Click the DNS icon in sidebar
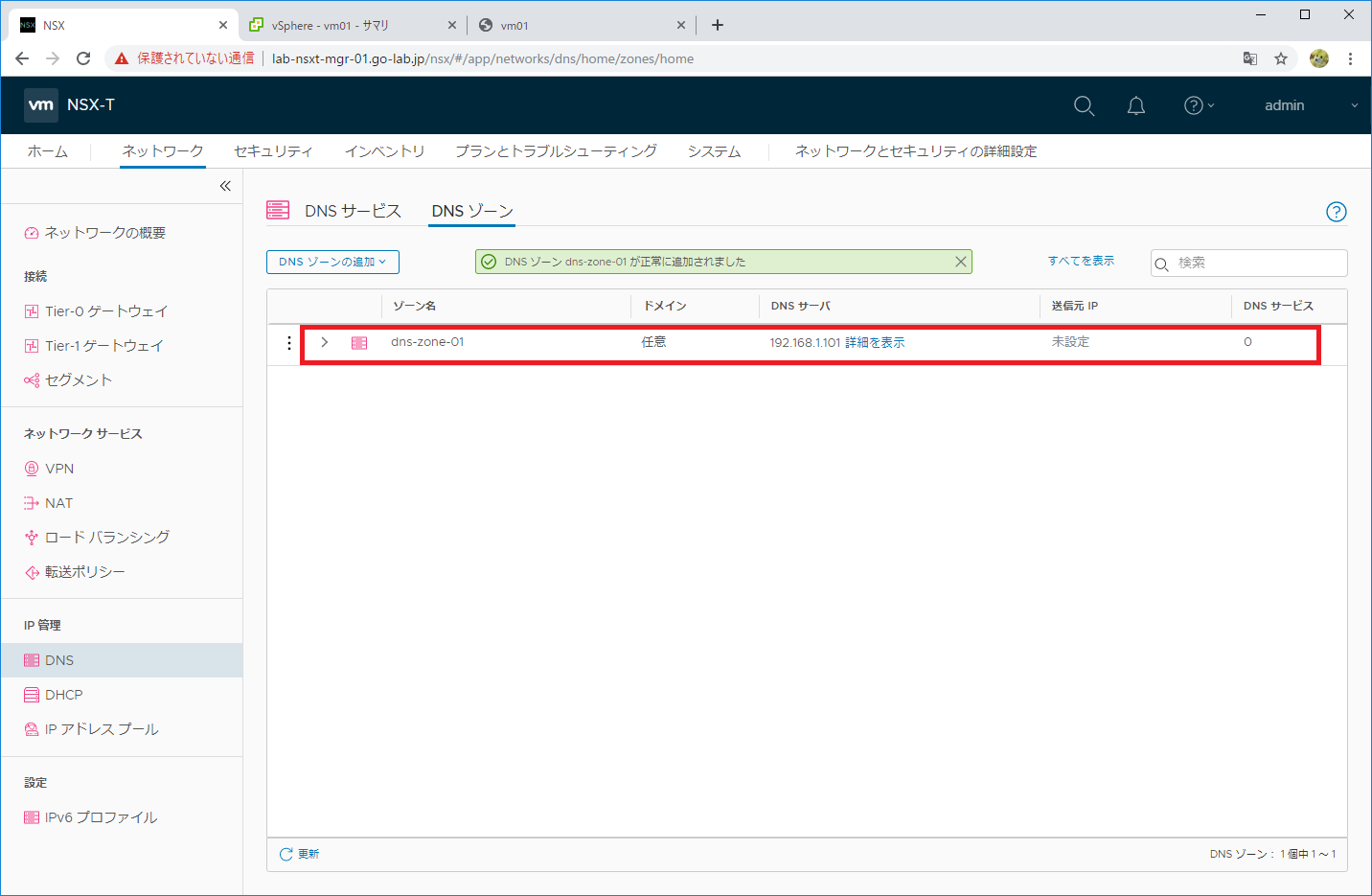 pos(32,660)
